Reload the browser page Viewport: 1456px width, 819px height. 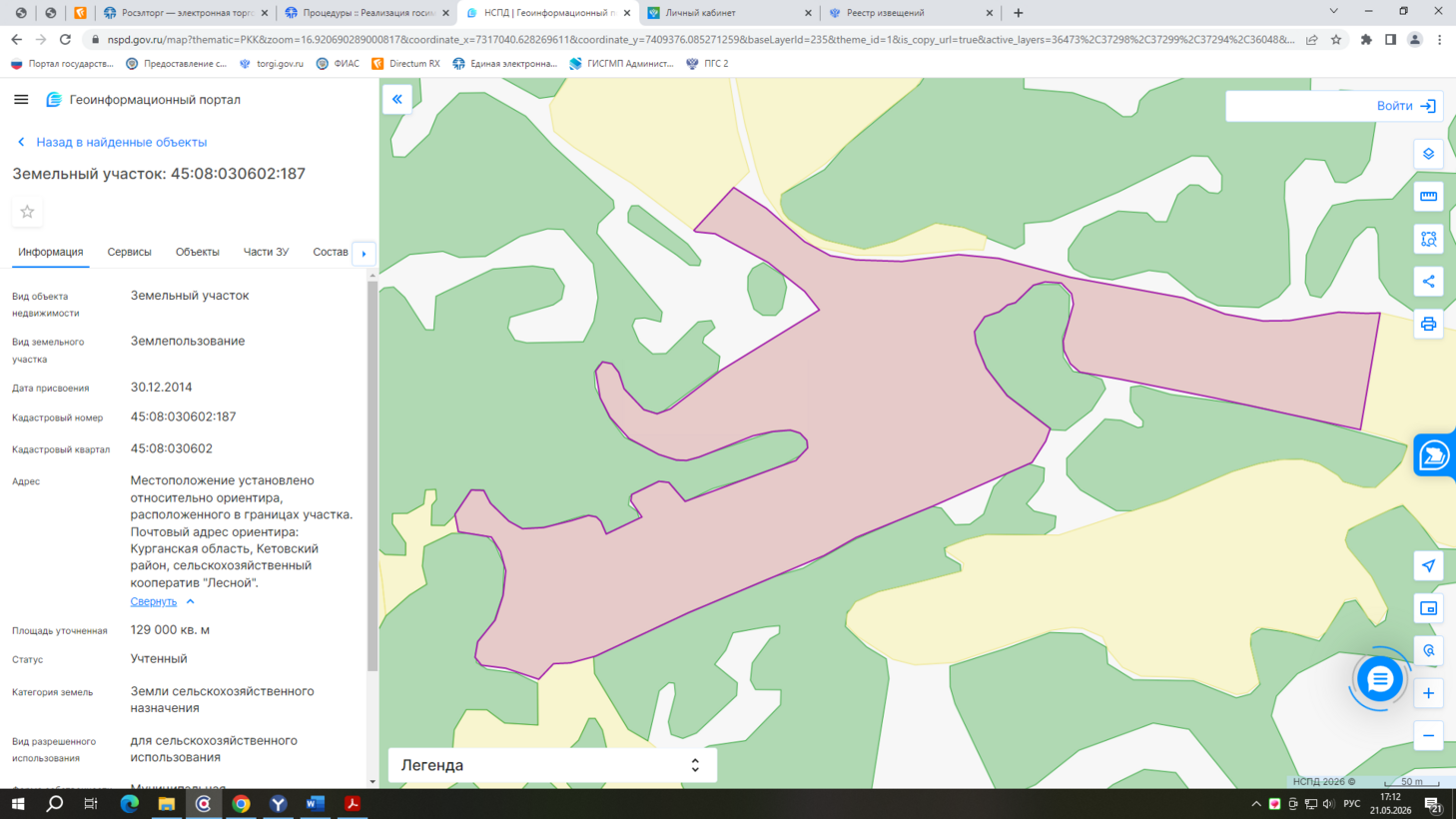66,40
